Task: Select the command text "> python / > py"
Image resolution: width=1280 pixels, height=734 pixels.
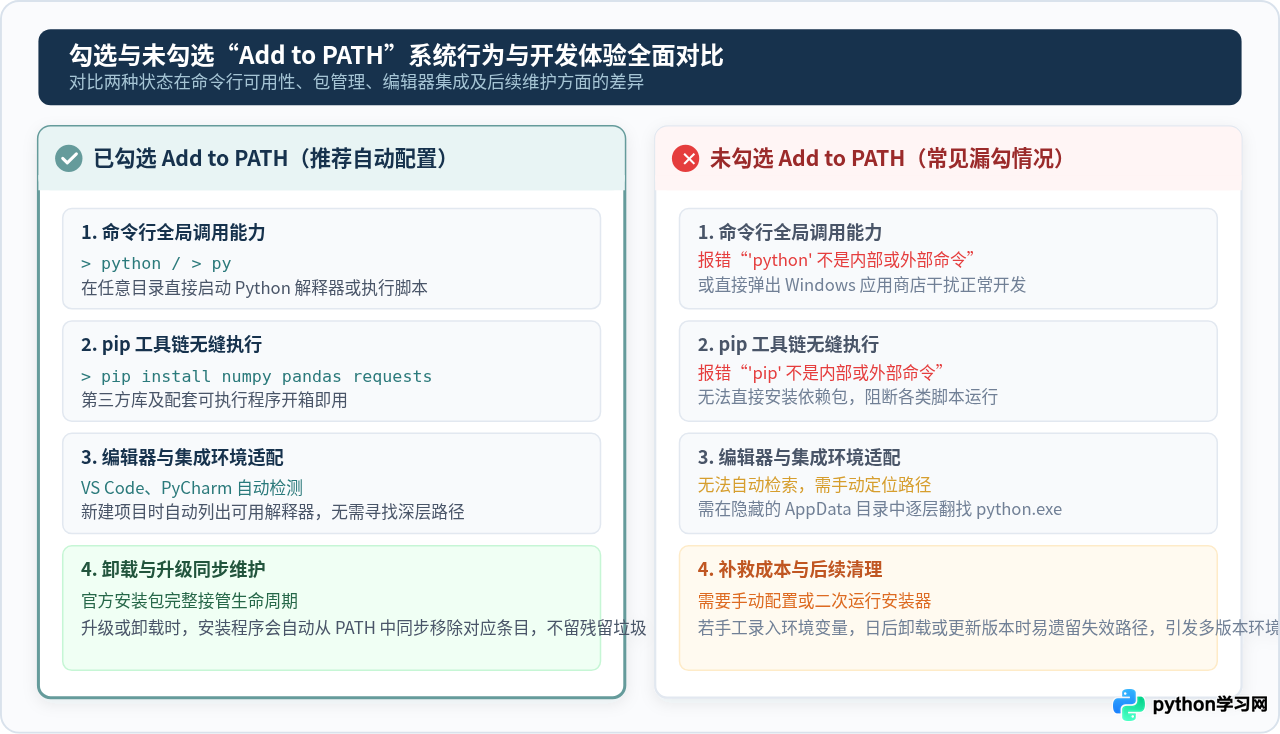Action: pos(156,263)
